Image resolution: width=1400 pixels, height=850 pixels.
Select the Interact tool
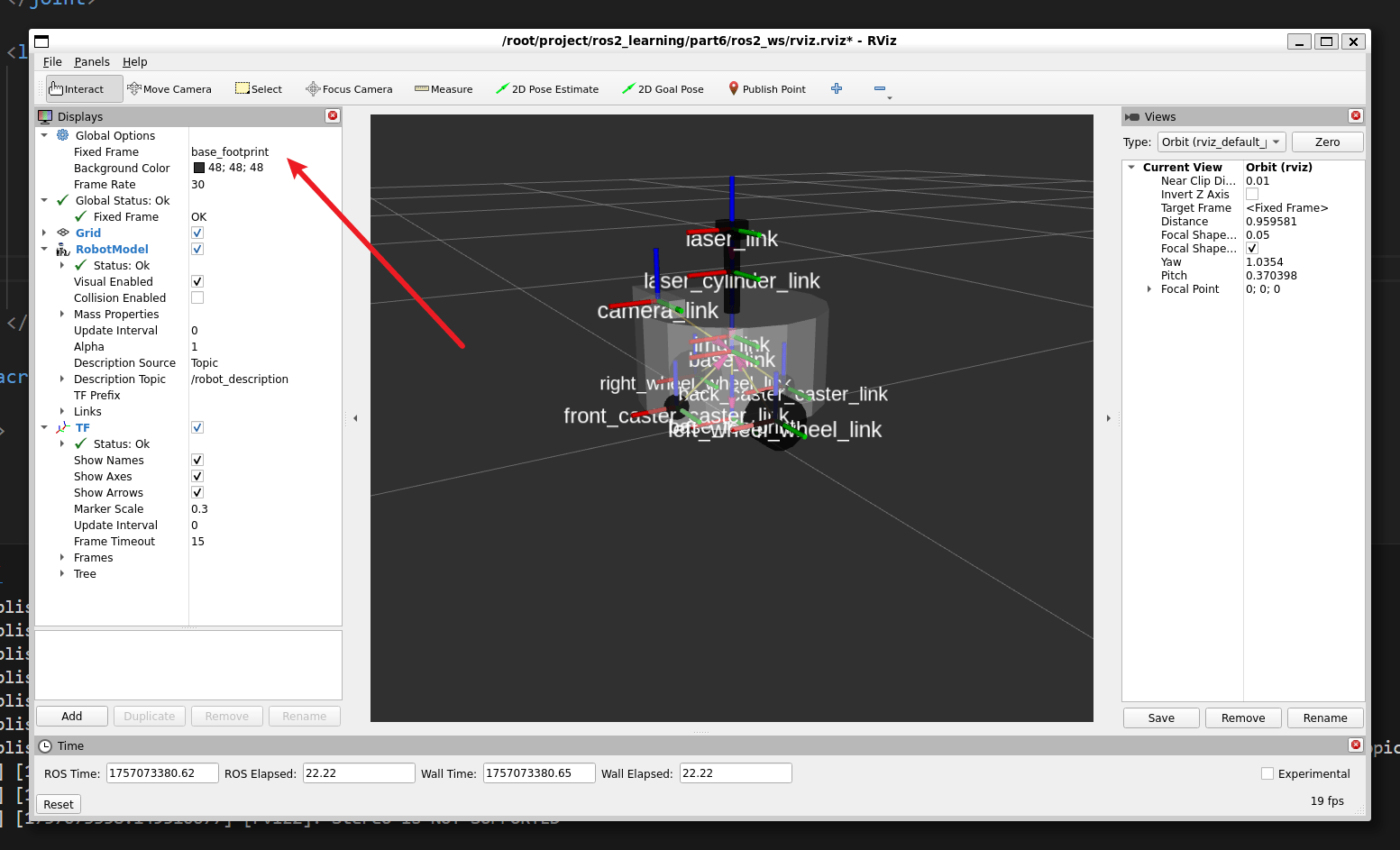coord(78,89)
